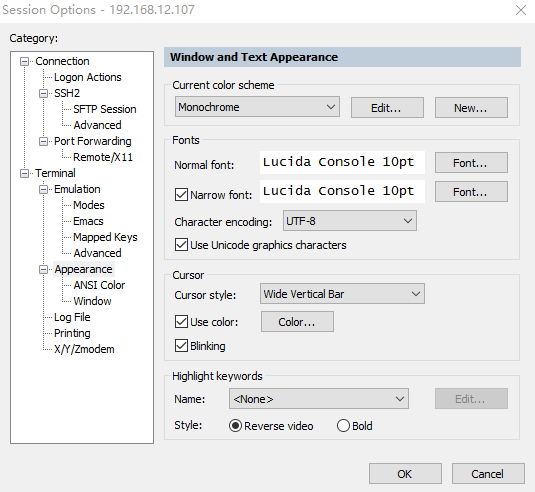Click the Narrow font preview field
Viewport: 535px width, 492px height.
(342, 191)
